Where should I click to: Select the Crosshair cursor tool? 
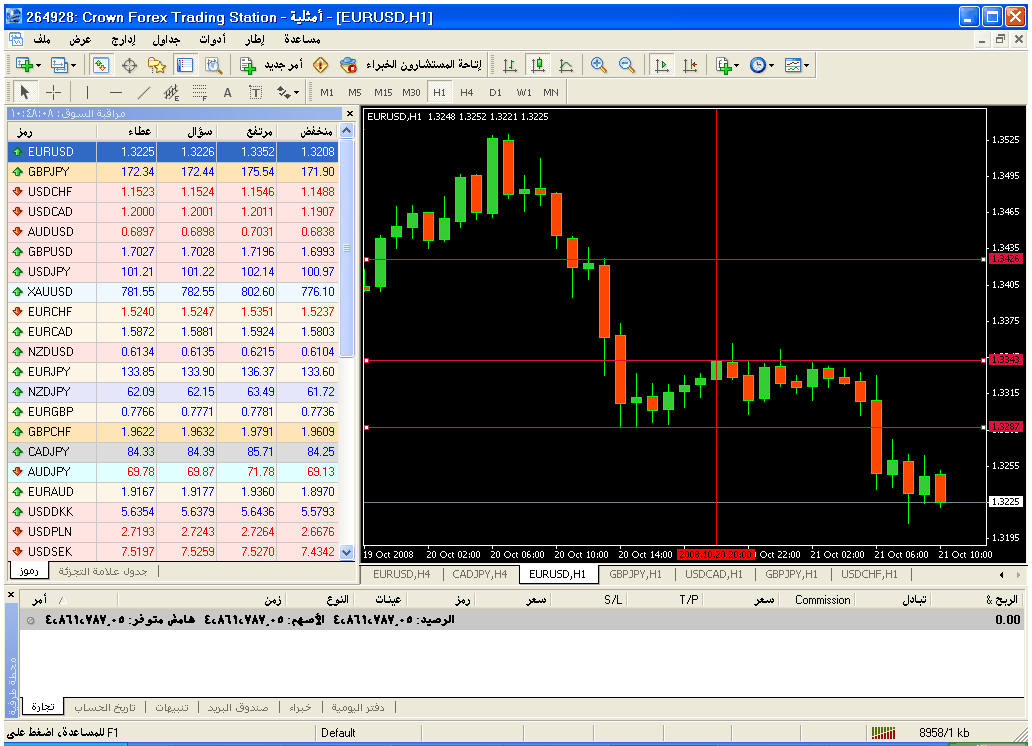point(54,92)
